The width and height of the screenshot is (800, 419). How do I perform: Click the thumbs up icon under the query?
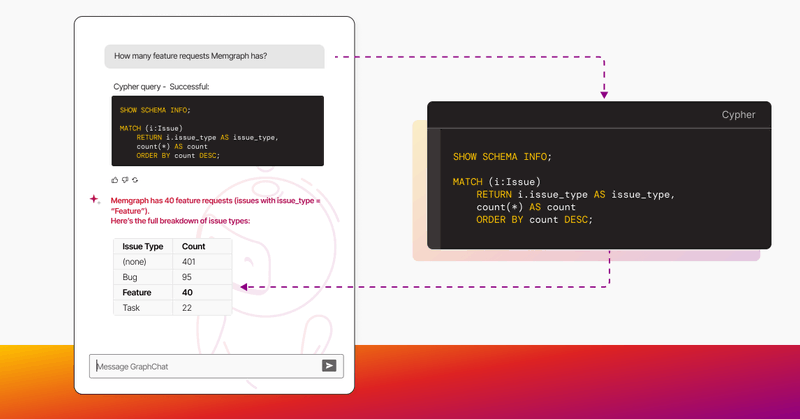[114, 180]
